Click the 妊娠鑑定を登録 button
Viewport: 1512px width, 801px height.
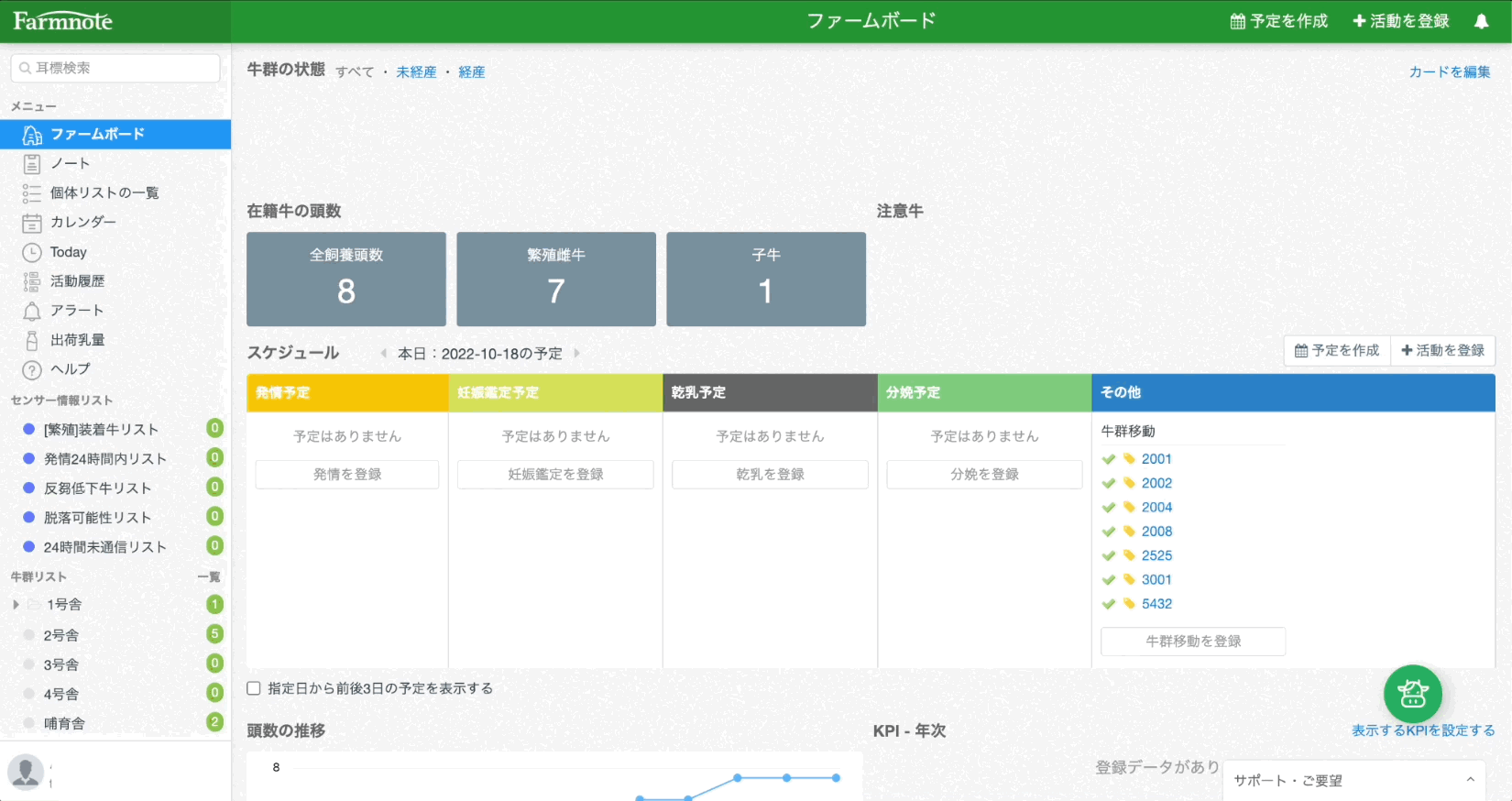[555, 474]
